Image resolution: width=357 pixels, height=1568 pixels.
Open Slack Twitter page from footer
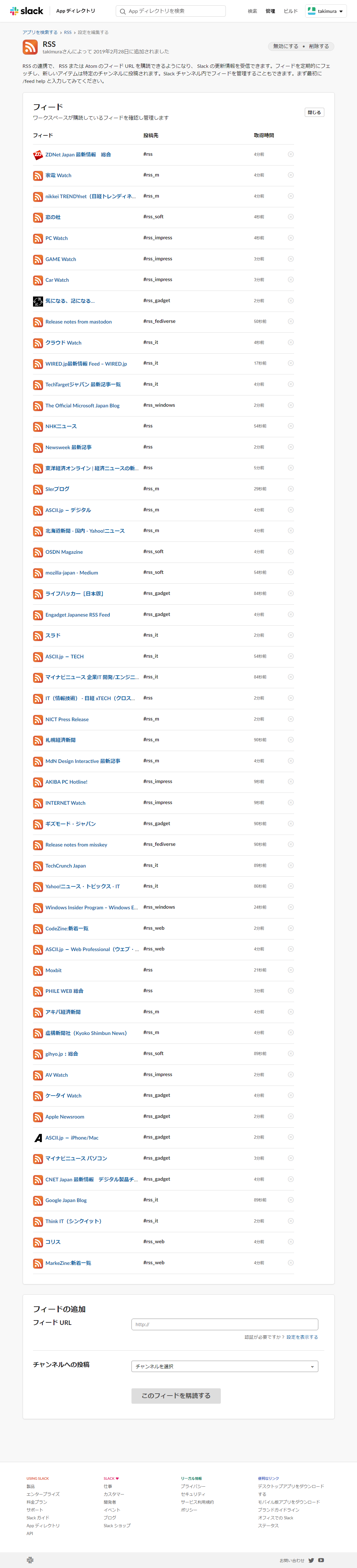[311, 1560]
